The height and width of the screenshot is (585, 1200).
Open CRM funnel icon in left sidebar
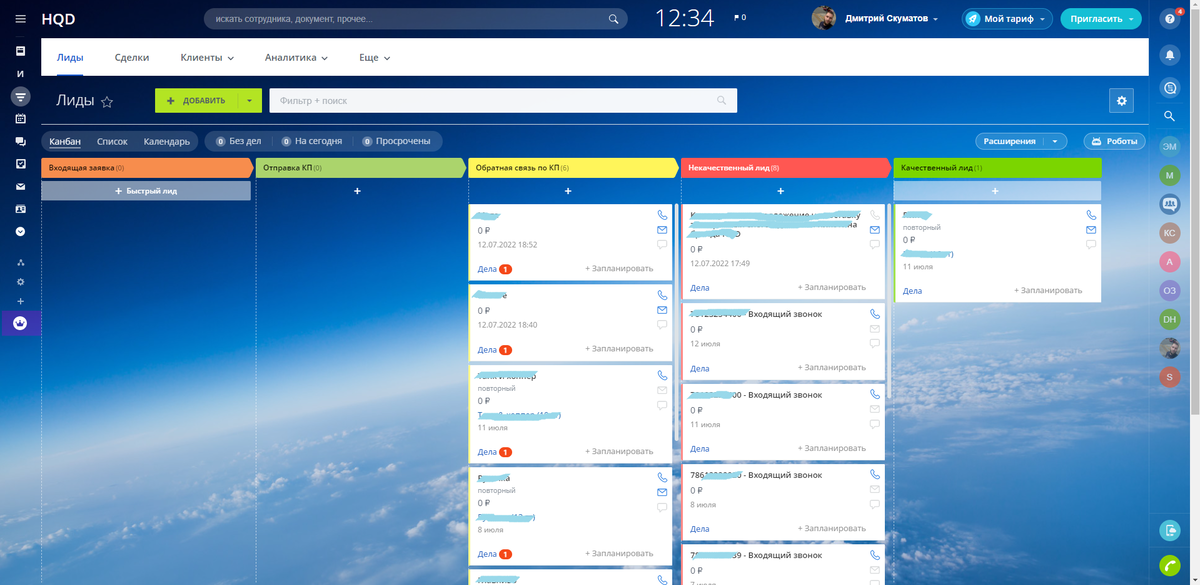point(20,97)
